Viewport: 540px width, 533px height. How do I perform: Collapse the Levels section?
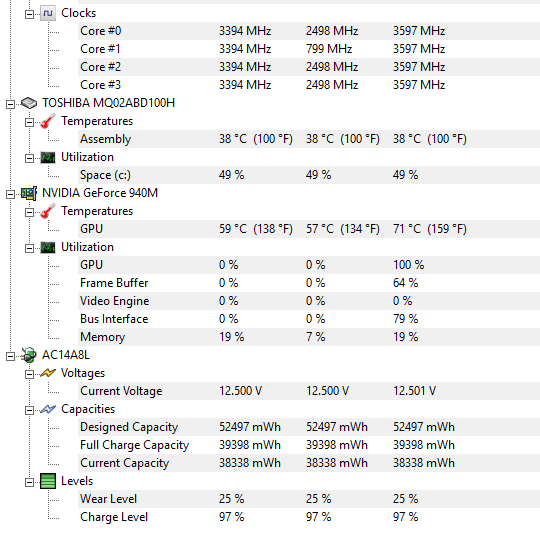(x=30, y=482)
